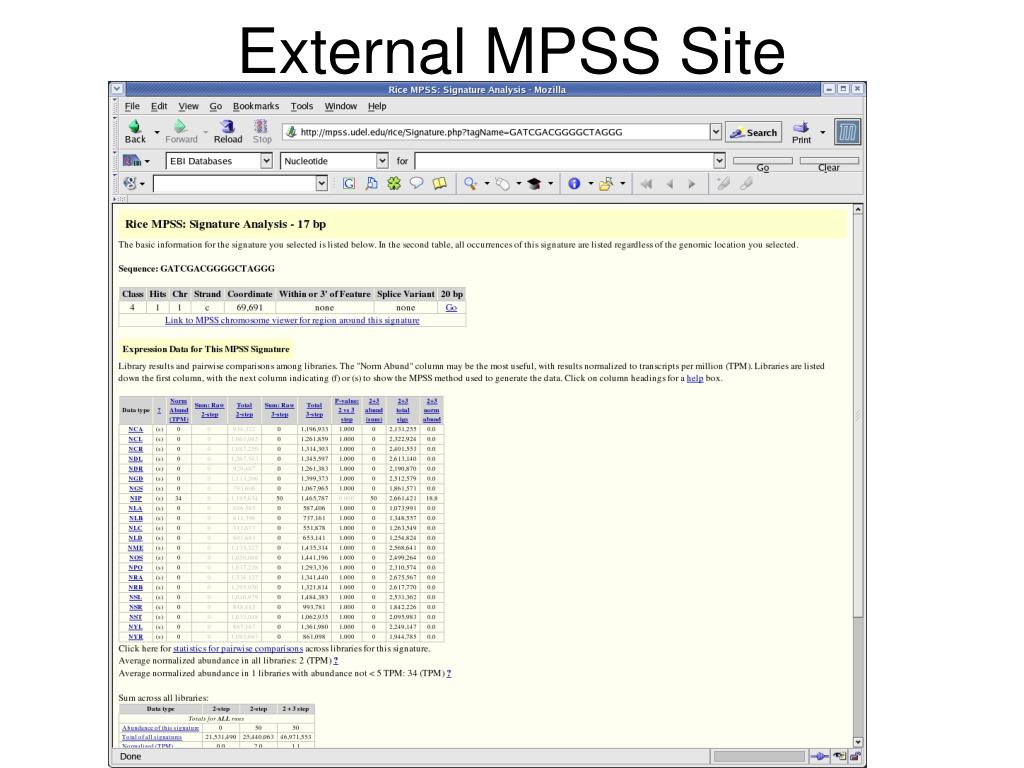Viewport: 1024px width, 768px height.
Task: Click the Google 'G' toolbar icon
Action: [x=349, y=184]
